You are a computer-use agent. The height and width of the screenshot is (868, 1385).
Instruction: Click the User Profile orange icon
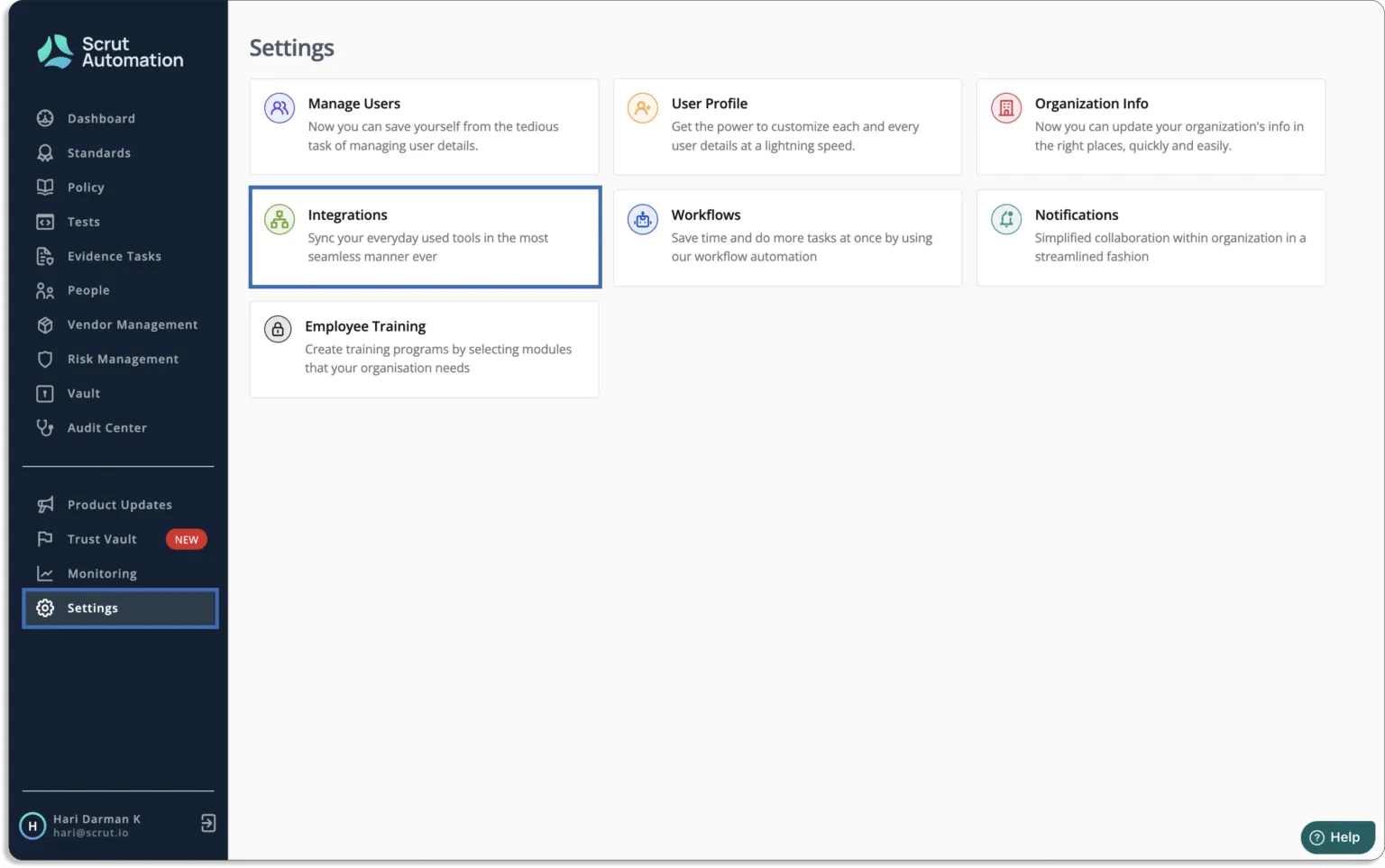tap(643, 108)
